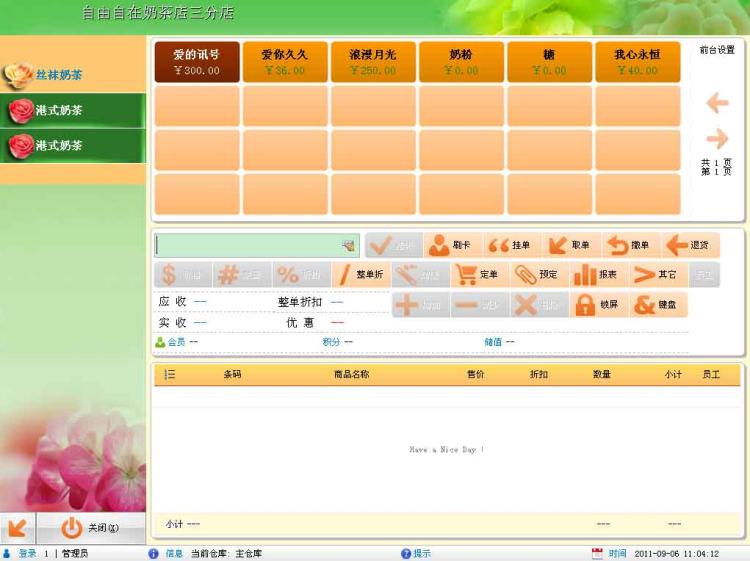Add 浪漫月光 ¥250.00 to the order

point(373,62)
